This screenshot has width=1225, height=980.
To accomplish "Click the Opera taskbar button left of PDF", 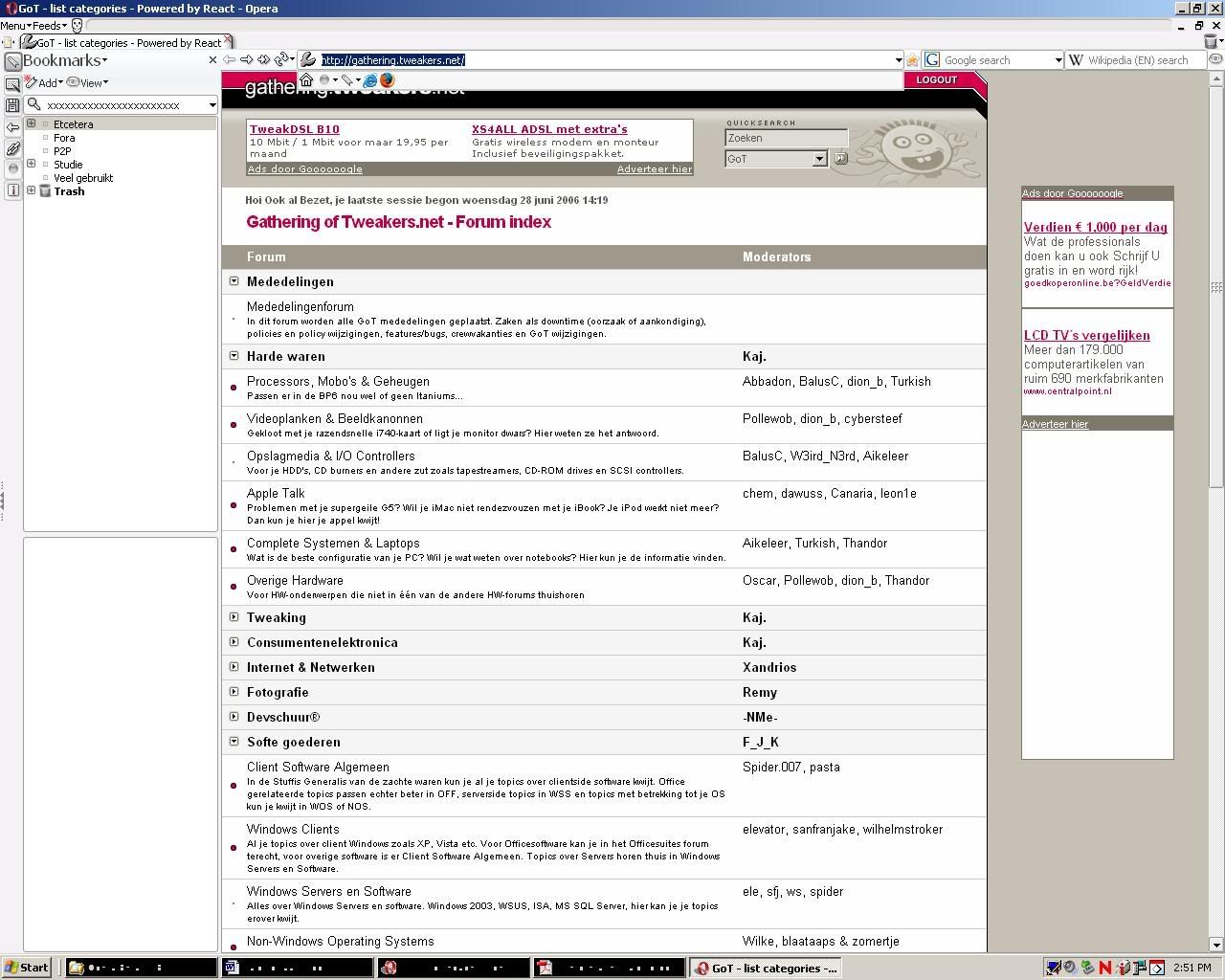I will [x=454, y=968].
